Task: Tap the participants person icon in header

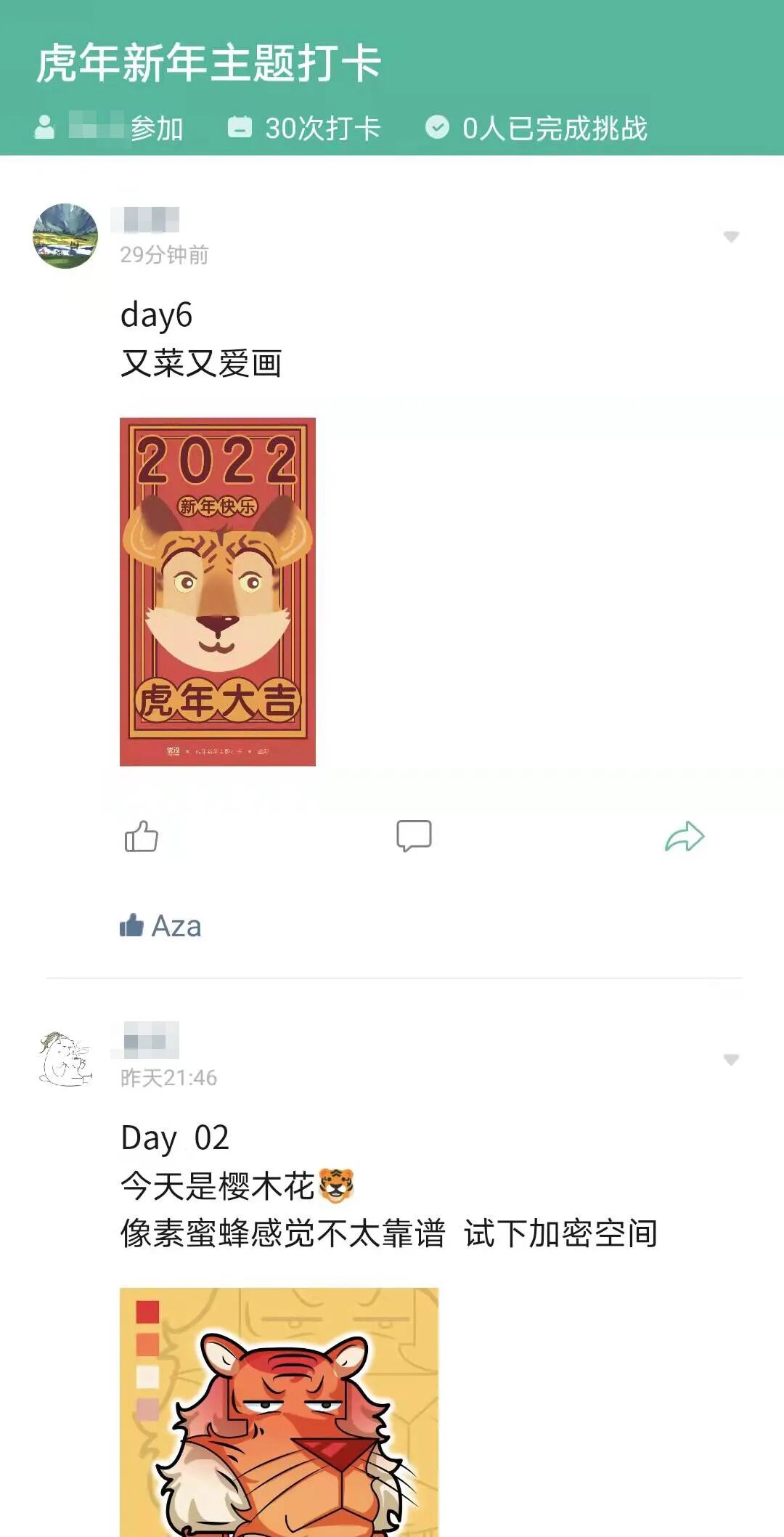Action: click(45, 127)
